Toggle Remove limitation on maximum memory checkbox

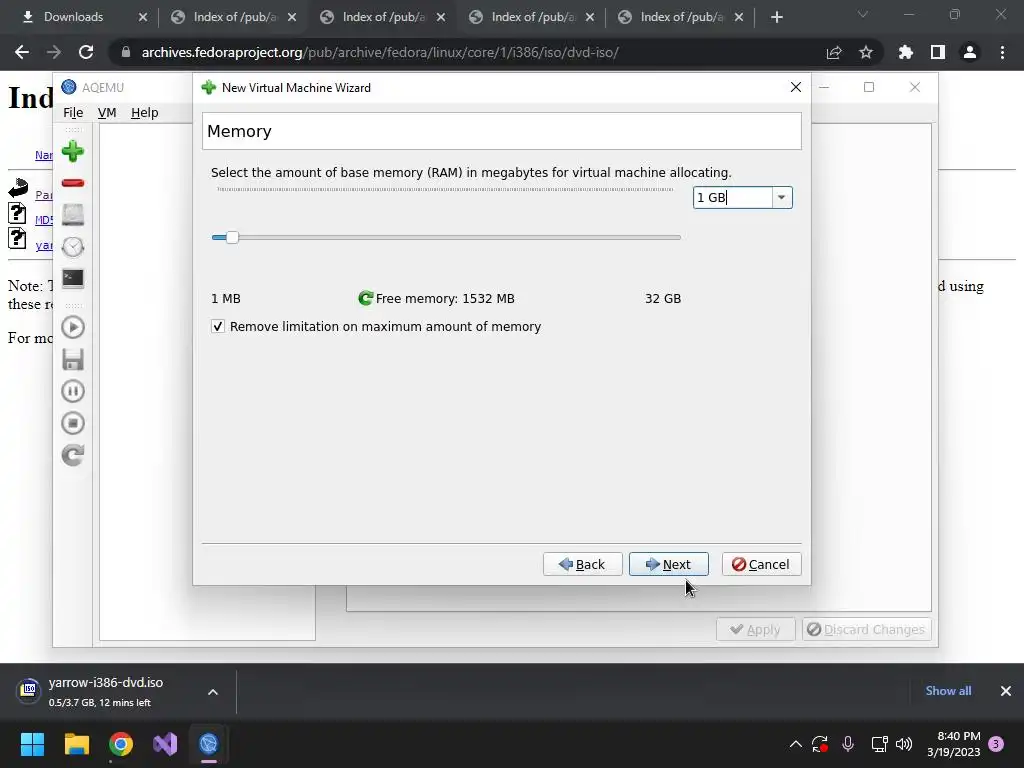coord(218,327)
